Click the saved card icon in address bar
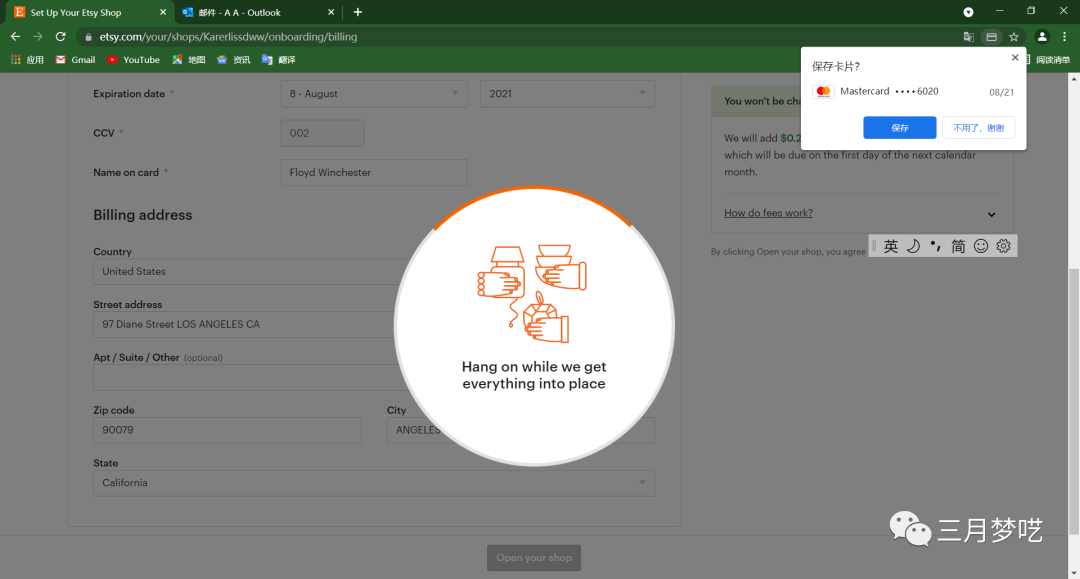1080x579 pixels. (991, 37)
